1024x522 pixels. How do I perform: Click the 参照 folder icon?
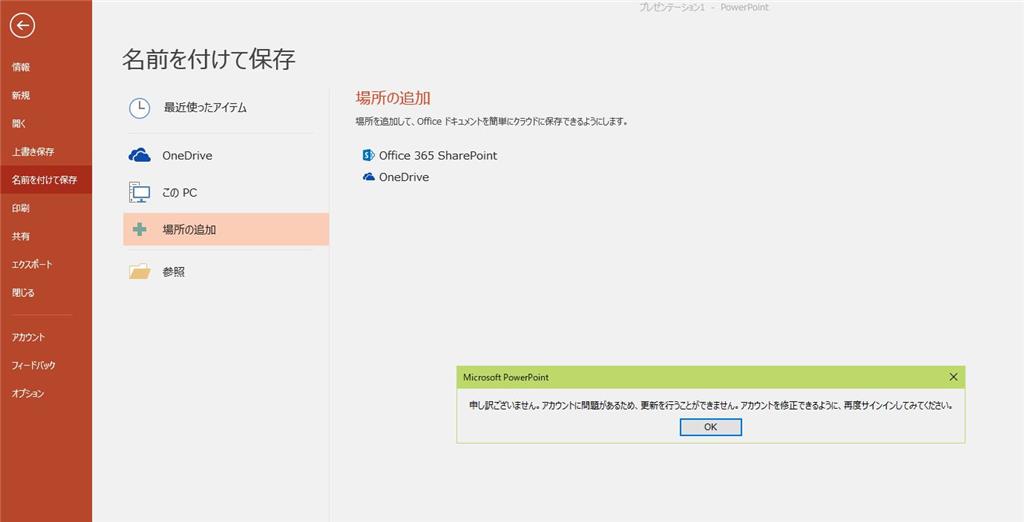click(x=140, y=271)
